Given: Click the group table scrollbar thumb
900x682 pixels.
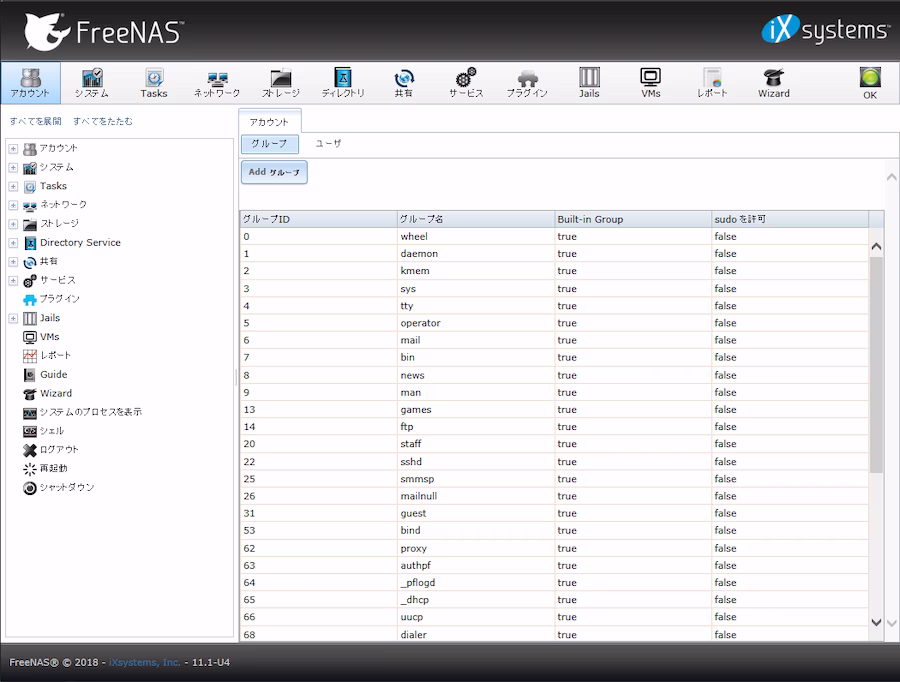Looking at the screenshot, I should coord(876,365).
